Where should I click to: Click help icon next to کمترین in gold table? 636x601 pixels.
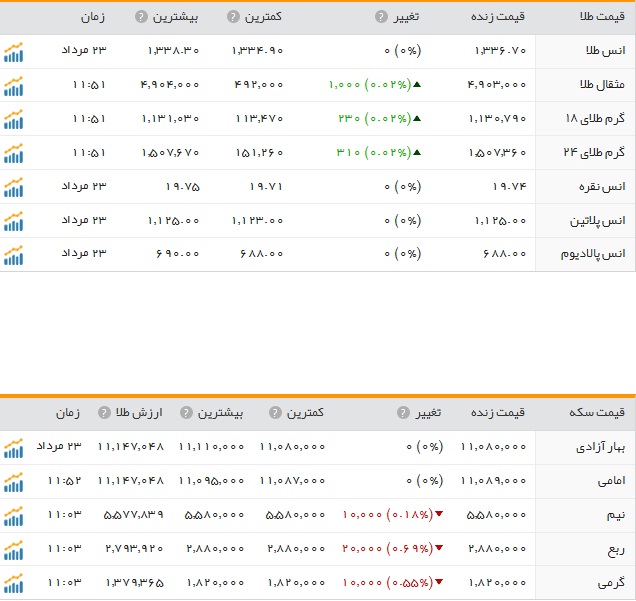click(233, 17)
